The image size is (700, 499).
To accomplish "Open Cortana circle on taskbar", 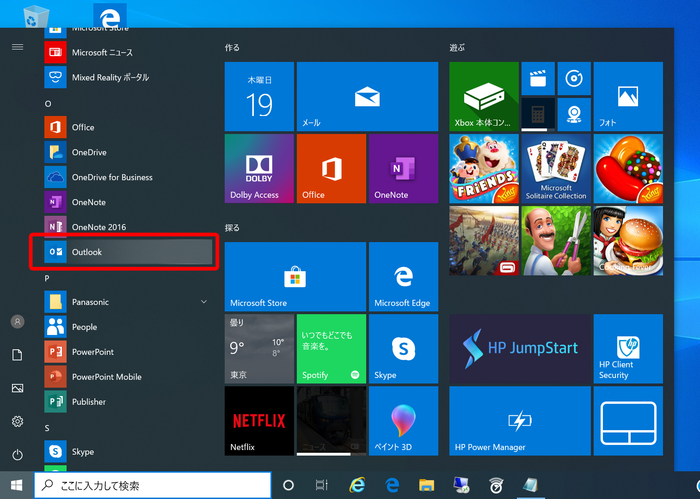I will (288, 485).
